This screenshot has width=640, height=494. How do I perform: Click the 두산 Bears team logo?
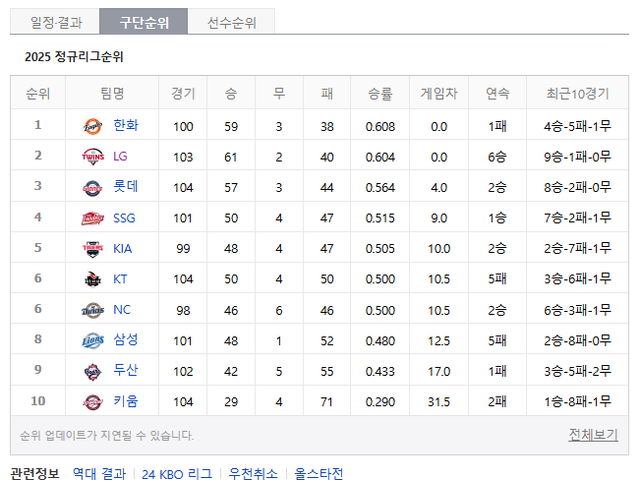coord(92,371)
